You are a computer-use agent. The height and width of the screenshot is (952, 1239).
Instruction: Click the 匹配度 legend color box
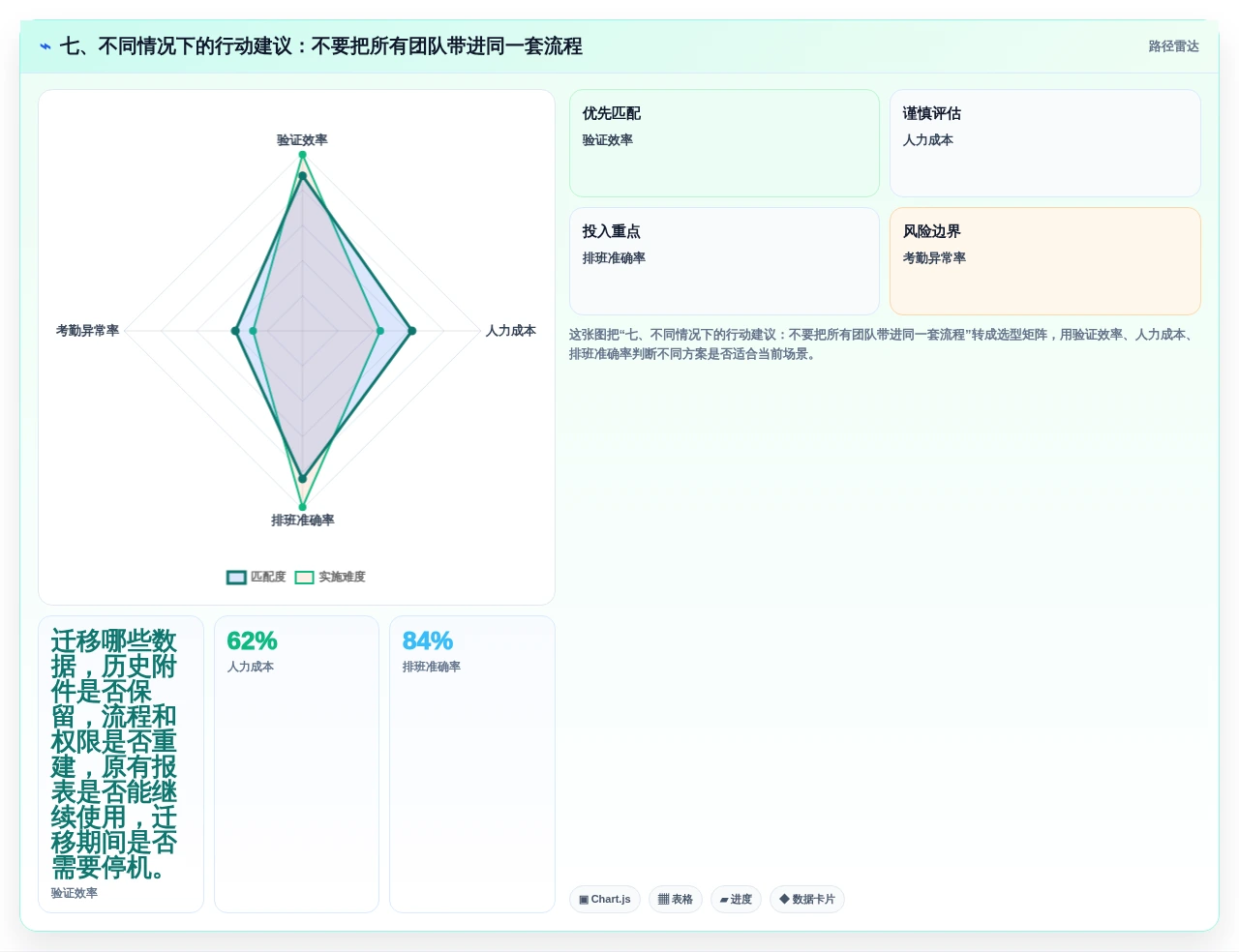pos(237,578)
